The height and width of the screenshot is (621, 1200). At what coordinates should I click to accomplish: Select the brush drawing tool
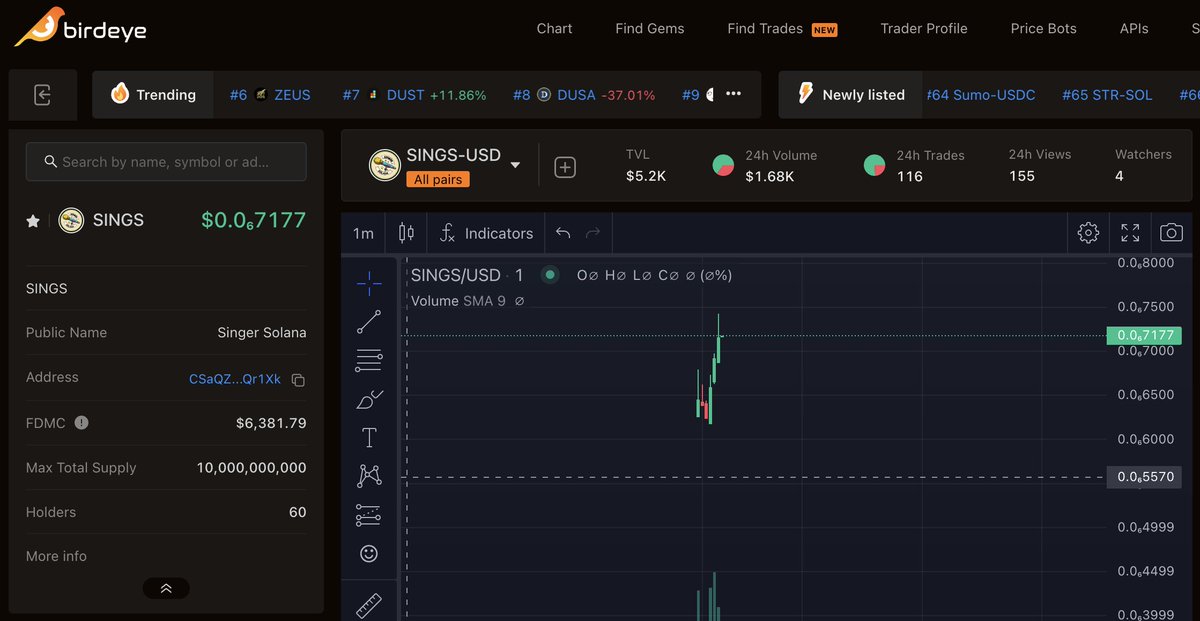369,399
